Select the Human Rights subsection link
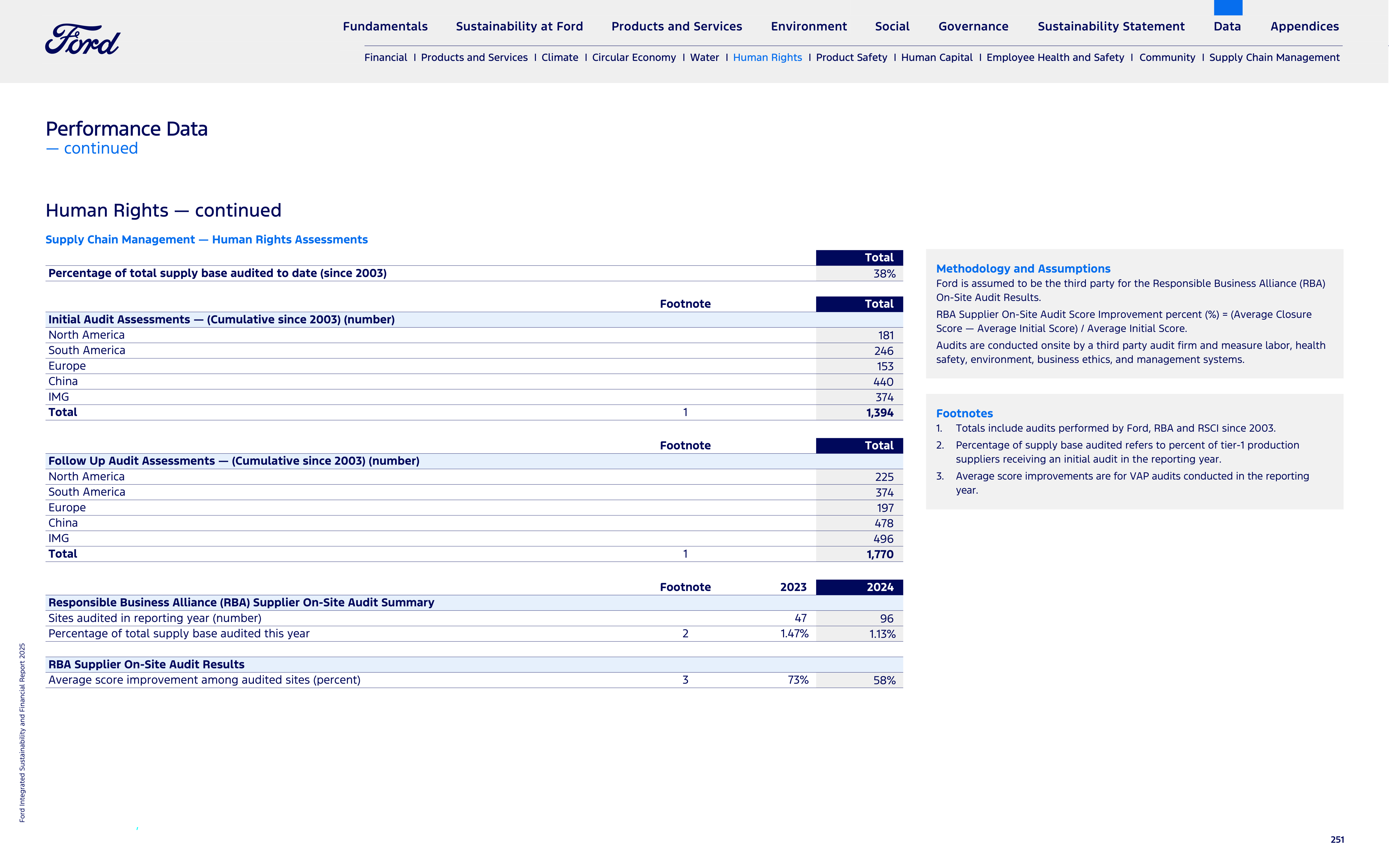 pyautogui.click(x=767, y=58)
